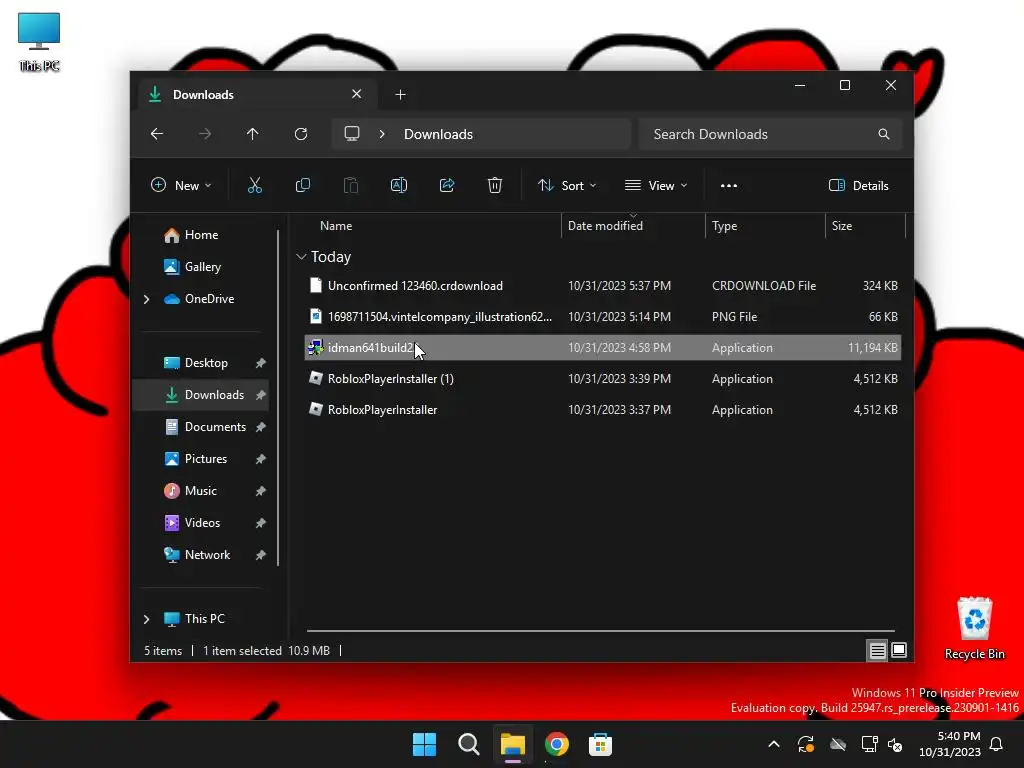Add a new tab
1024x768 pixels.
coord(400,95)
